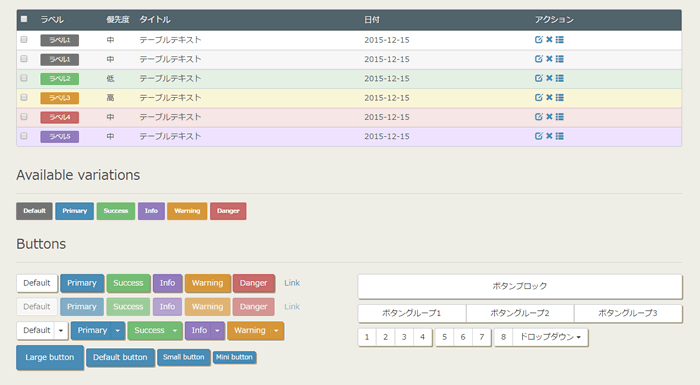Toggle the select-all checkbox in table header

24,19
